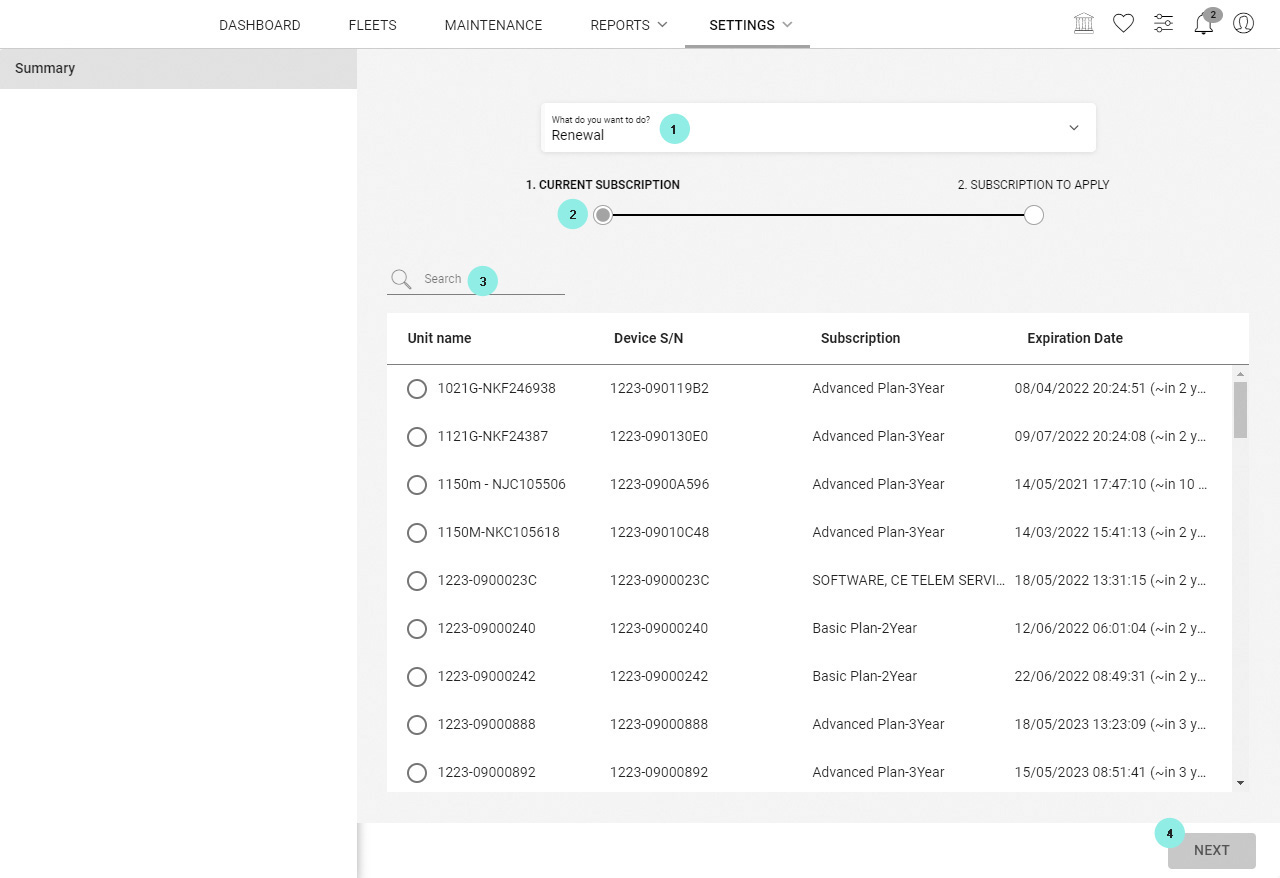Select radio for unit 1021G-NKF246938

click(417, 389)
